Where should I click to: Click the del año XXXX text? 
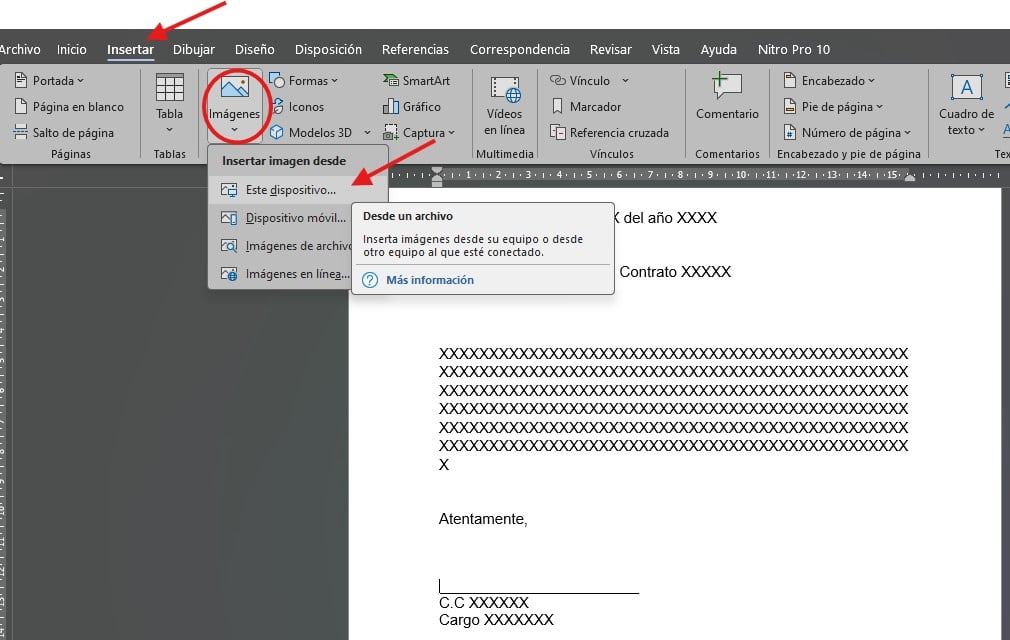point(670,218)
